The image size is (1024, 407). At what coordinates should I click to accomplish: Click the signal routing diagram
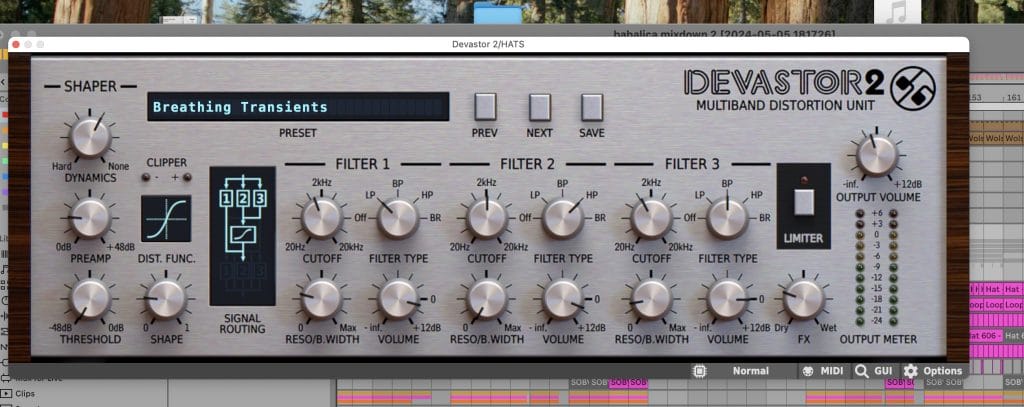(241, 235)
